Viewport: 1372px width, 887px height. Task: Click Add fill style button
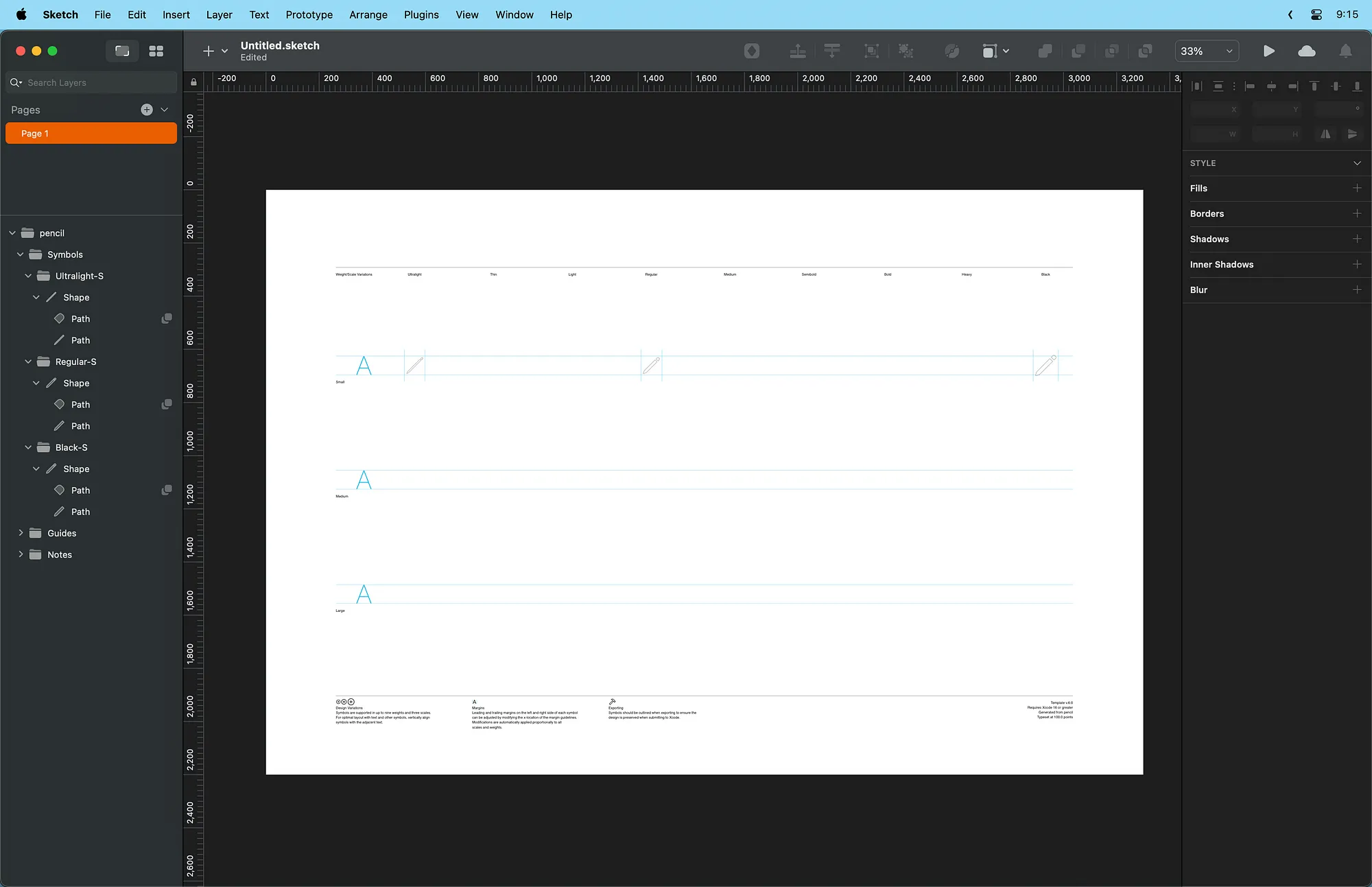point(1356,188)
